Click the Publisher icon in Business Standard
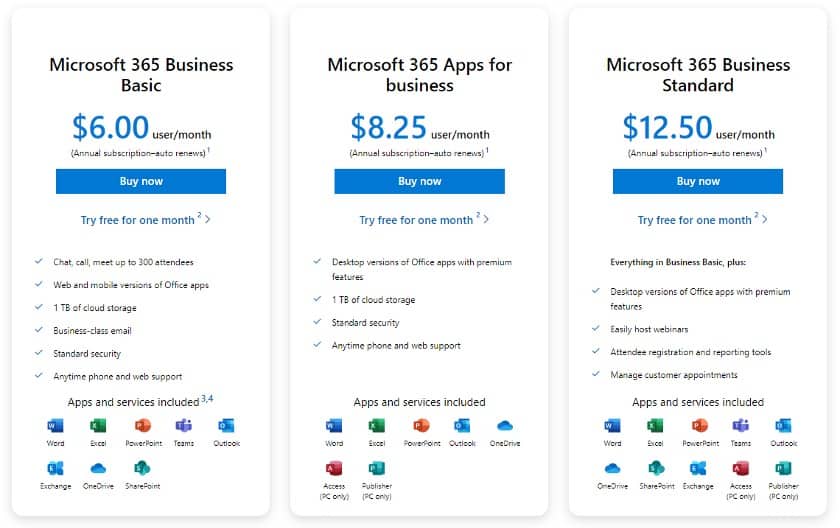This screenshot has width=840, height=528. [783, 469]
